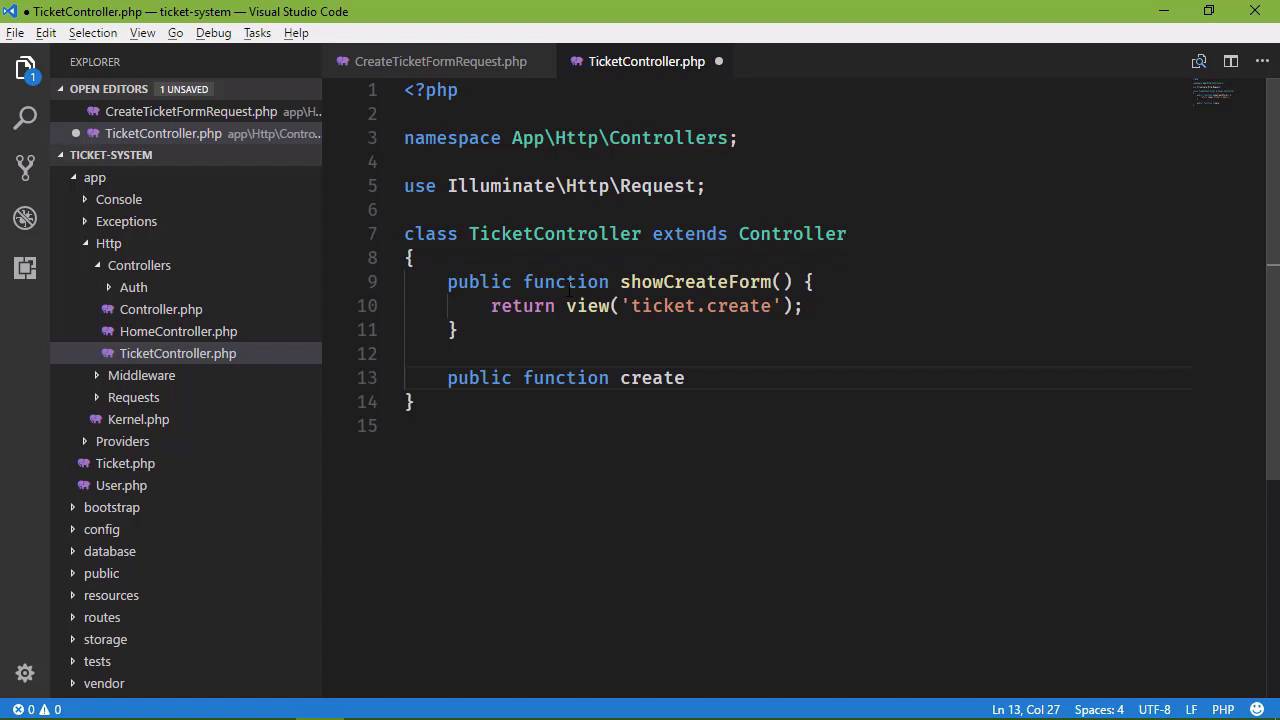Collapse the Http folder
The image size is (1280, 720).
click(85, 243)
